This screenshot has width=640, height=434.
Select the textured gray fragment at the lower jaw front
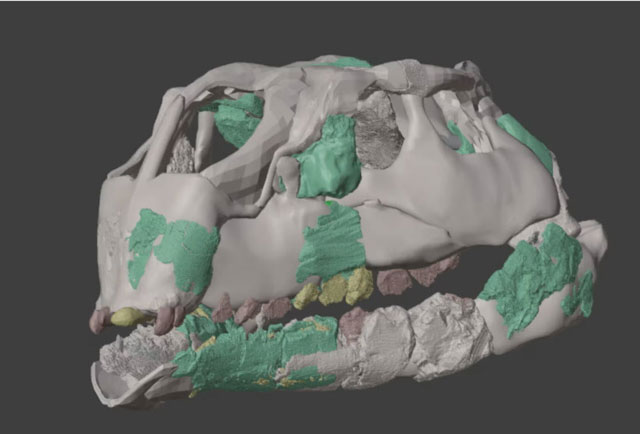[x=140, y=350]
